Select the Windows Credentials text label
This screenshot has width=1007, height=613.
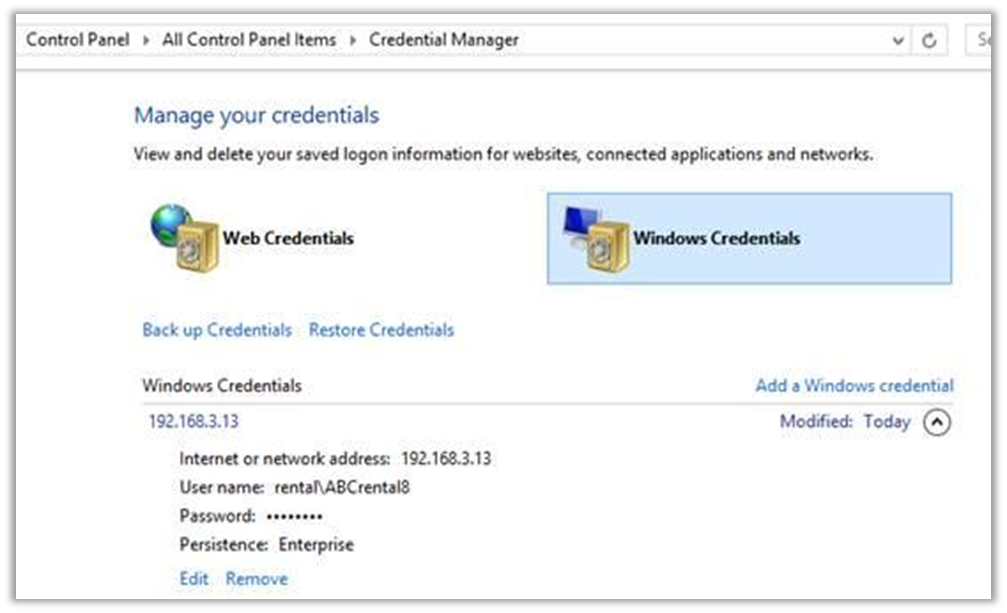click(716, 239)
